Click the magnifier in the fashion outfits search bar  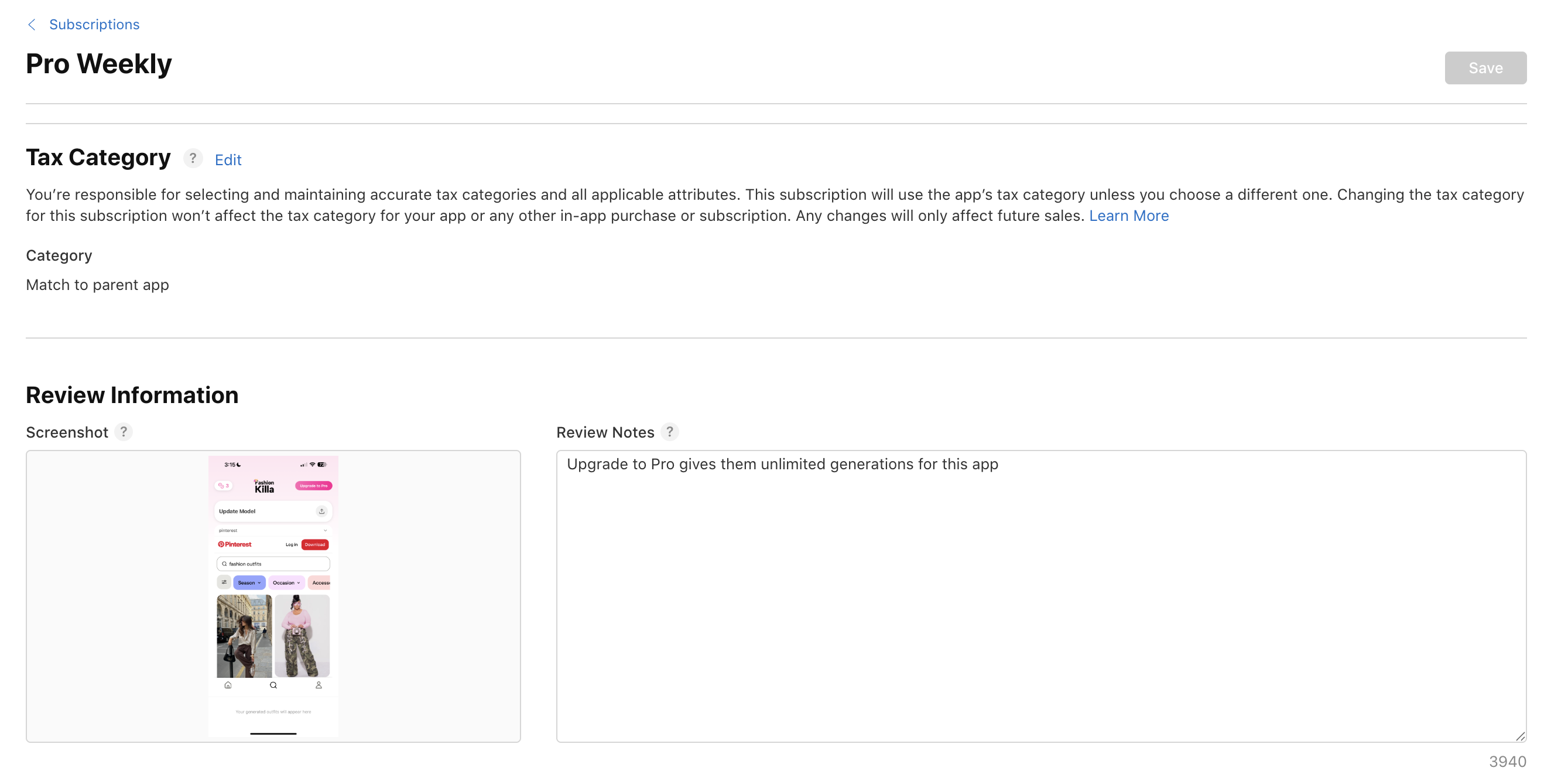(x=224, y=564)
